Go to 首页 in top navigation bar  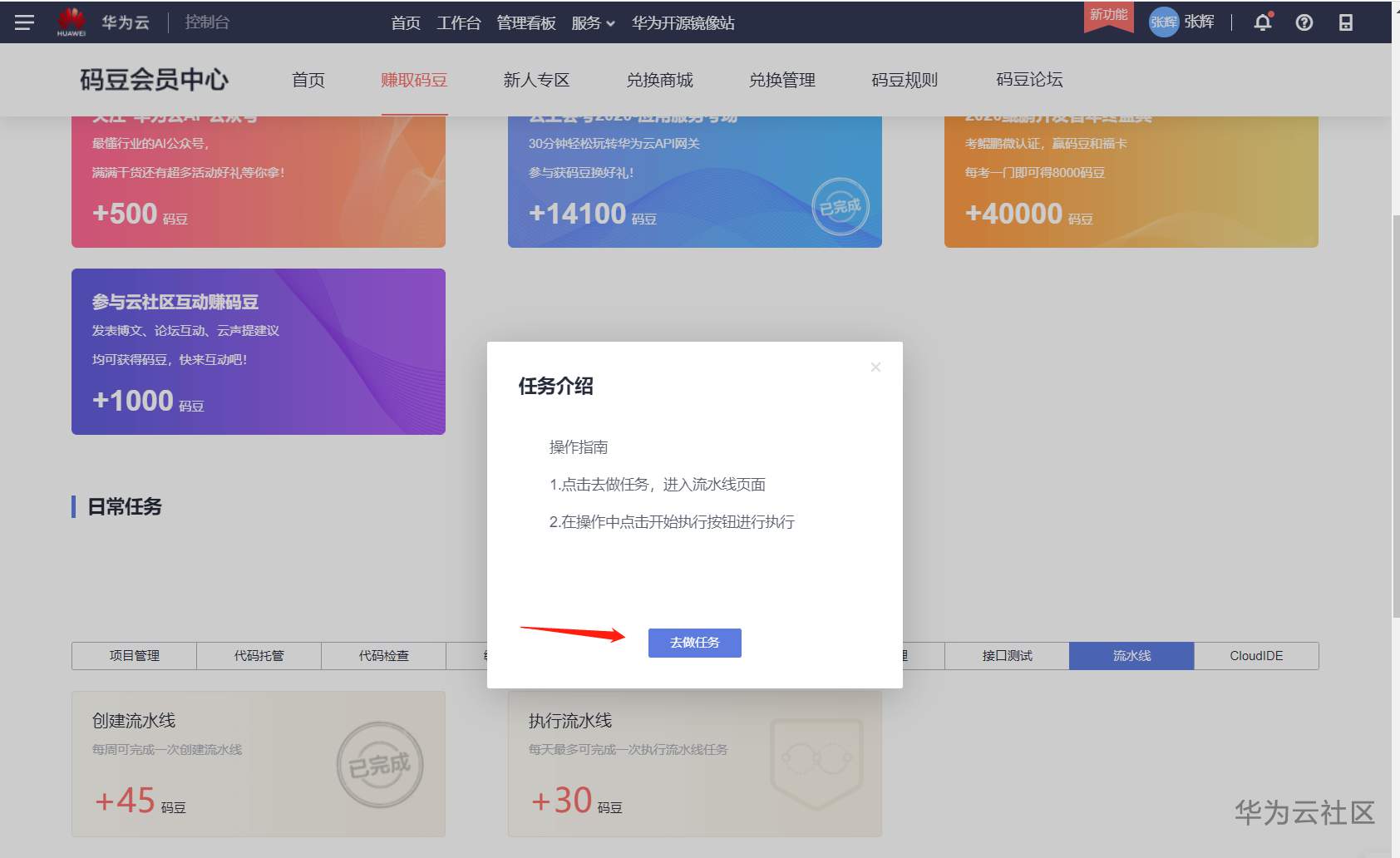coord(406,23)
